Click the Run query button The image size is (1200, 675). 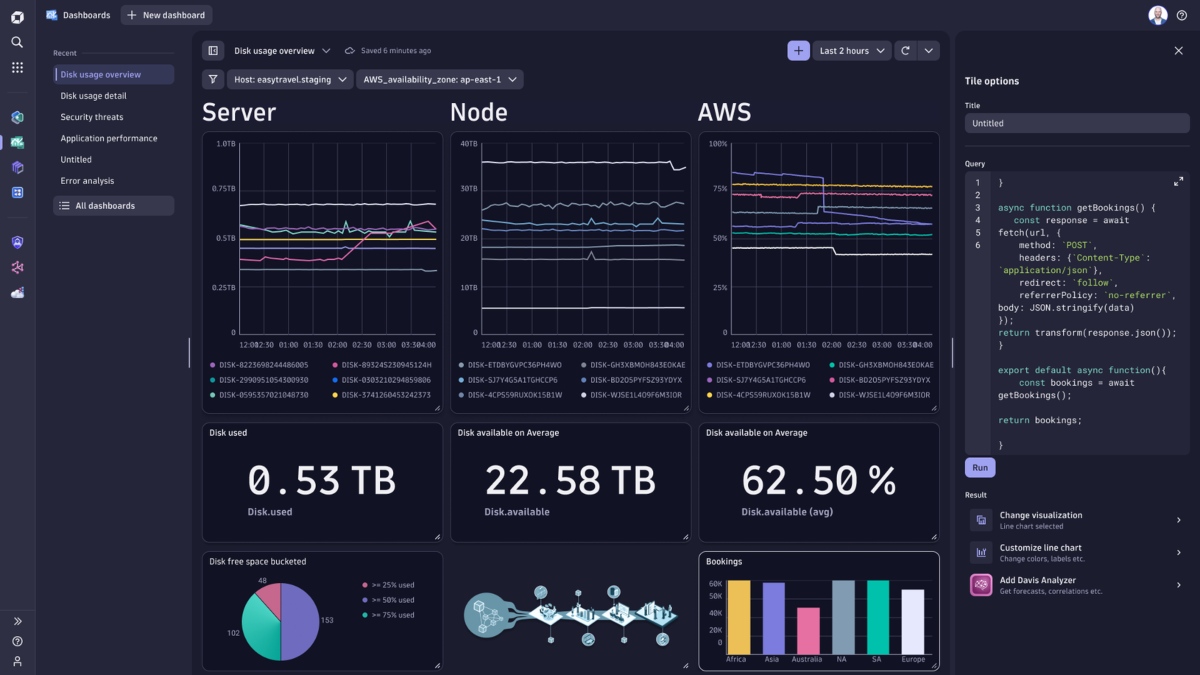pyautogui.click(x=980, y=467)
